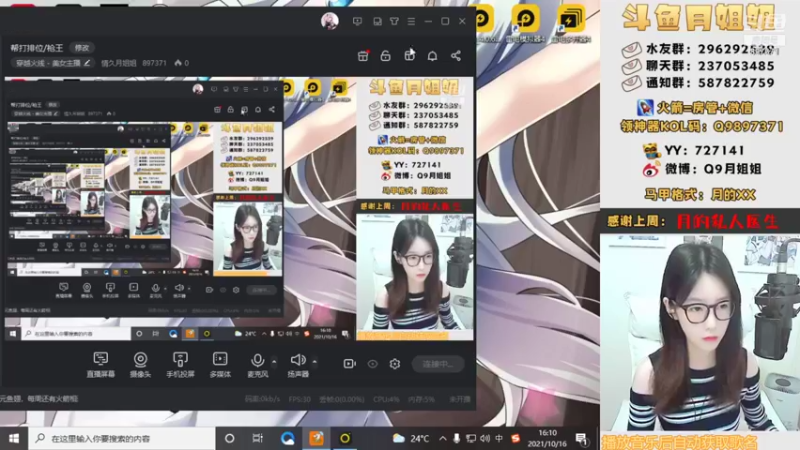Toggle the 扬声器 speaker
The width and height of the screenshot is (800, 450).
click(x=298, y=365)
